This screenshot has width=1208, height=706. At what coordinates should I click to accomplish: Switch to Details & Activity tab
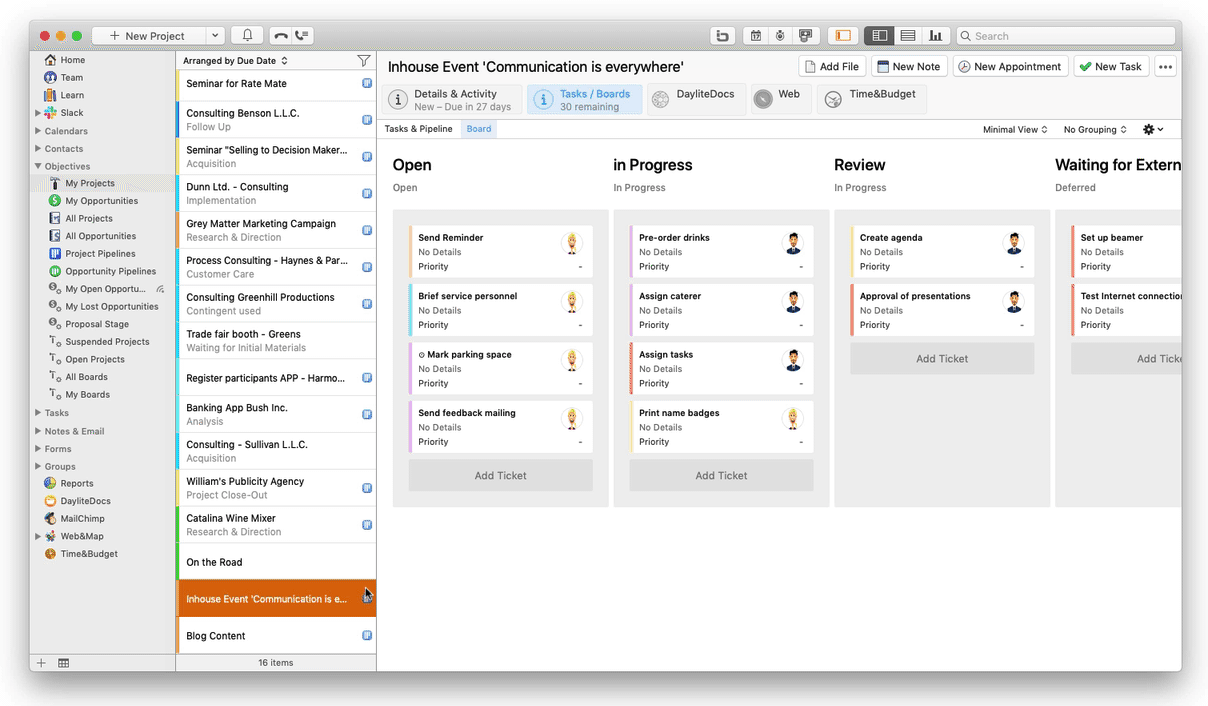(x=450, y=100)
